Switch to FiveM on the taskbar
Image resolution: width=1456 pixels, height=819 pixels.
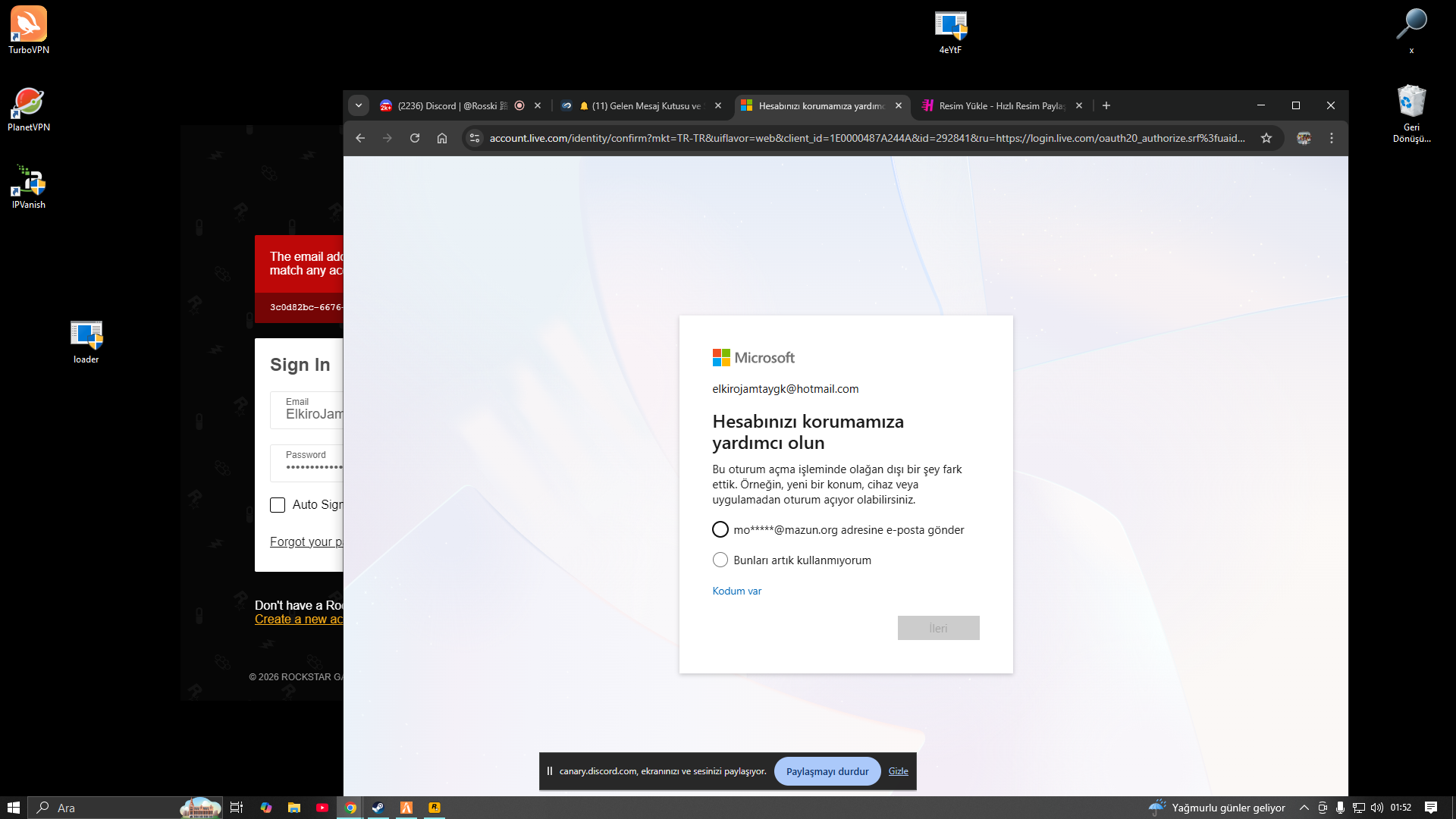point(406,808)
